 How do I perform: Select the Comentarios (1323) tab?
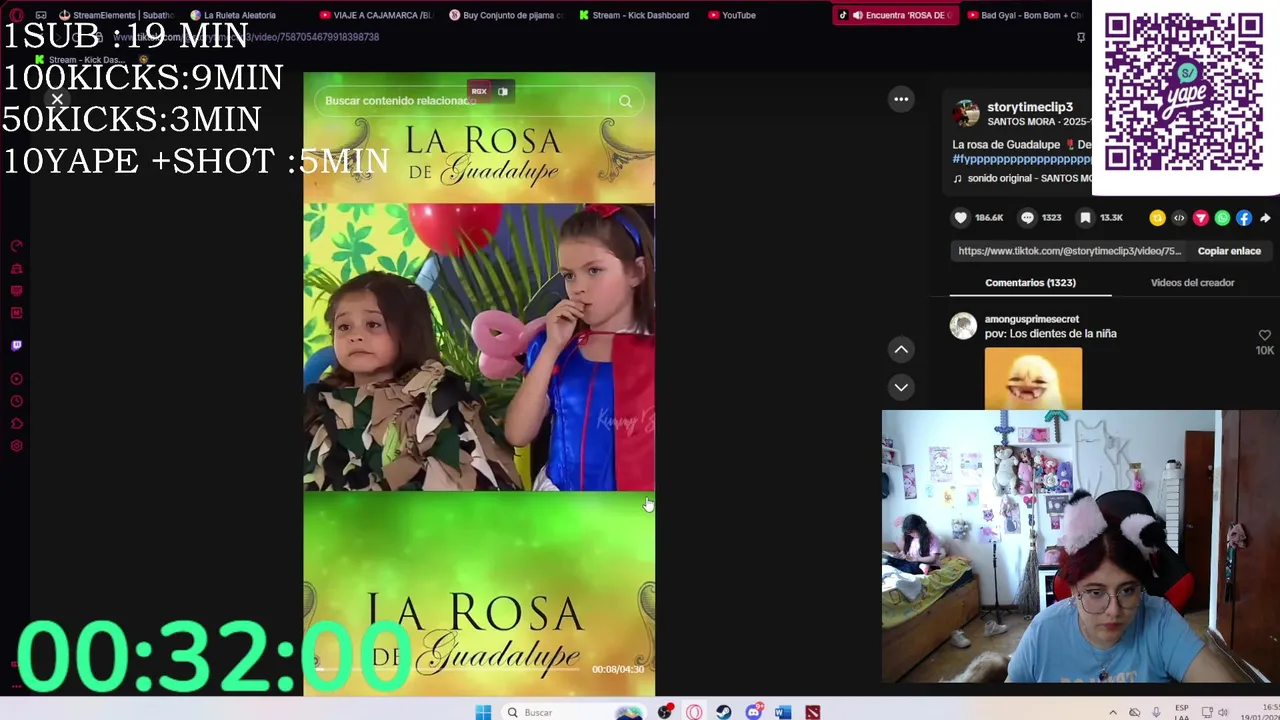(1030, 283)
